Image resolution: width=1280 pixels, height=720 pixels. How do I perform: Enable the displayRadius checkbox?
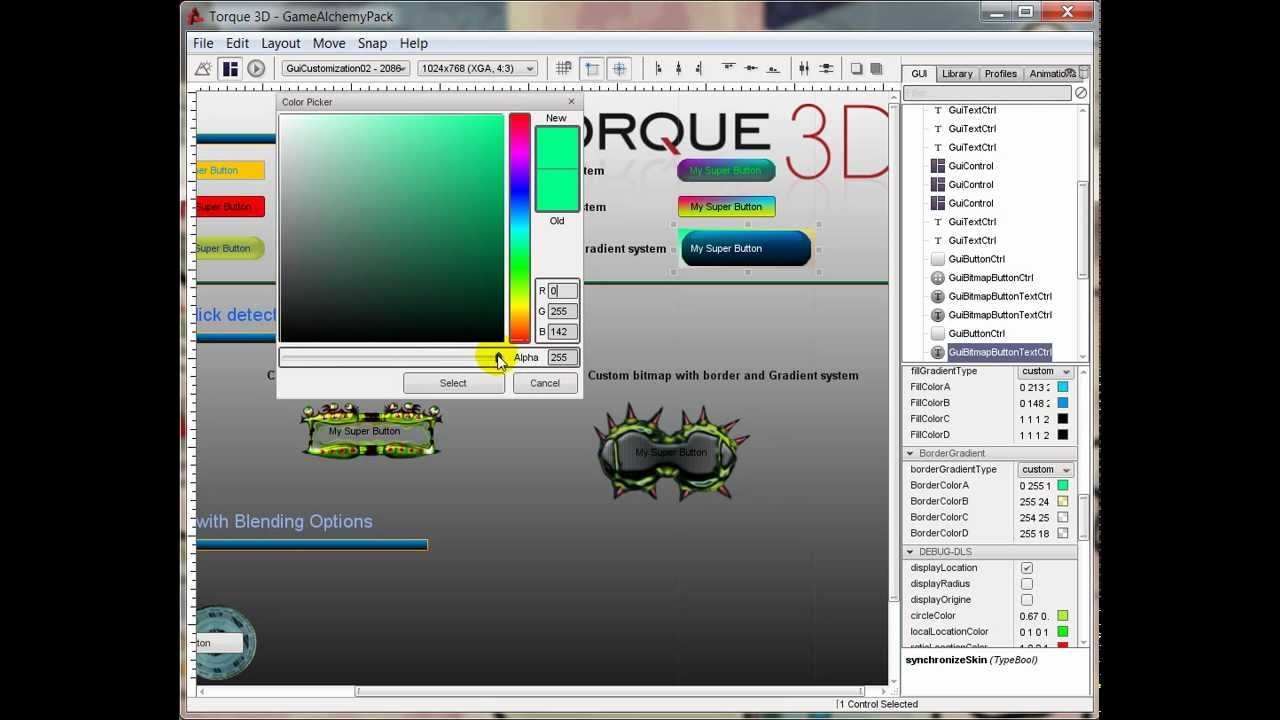click(x=1027, y=584)
